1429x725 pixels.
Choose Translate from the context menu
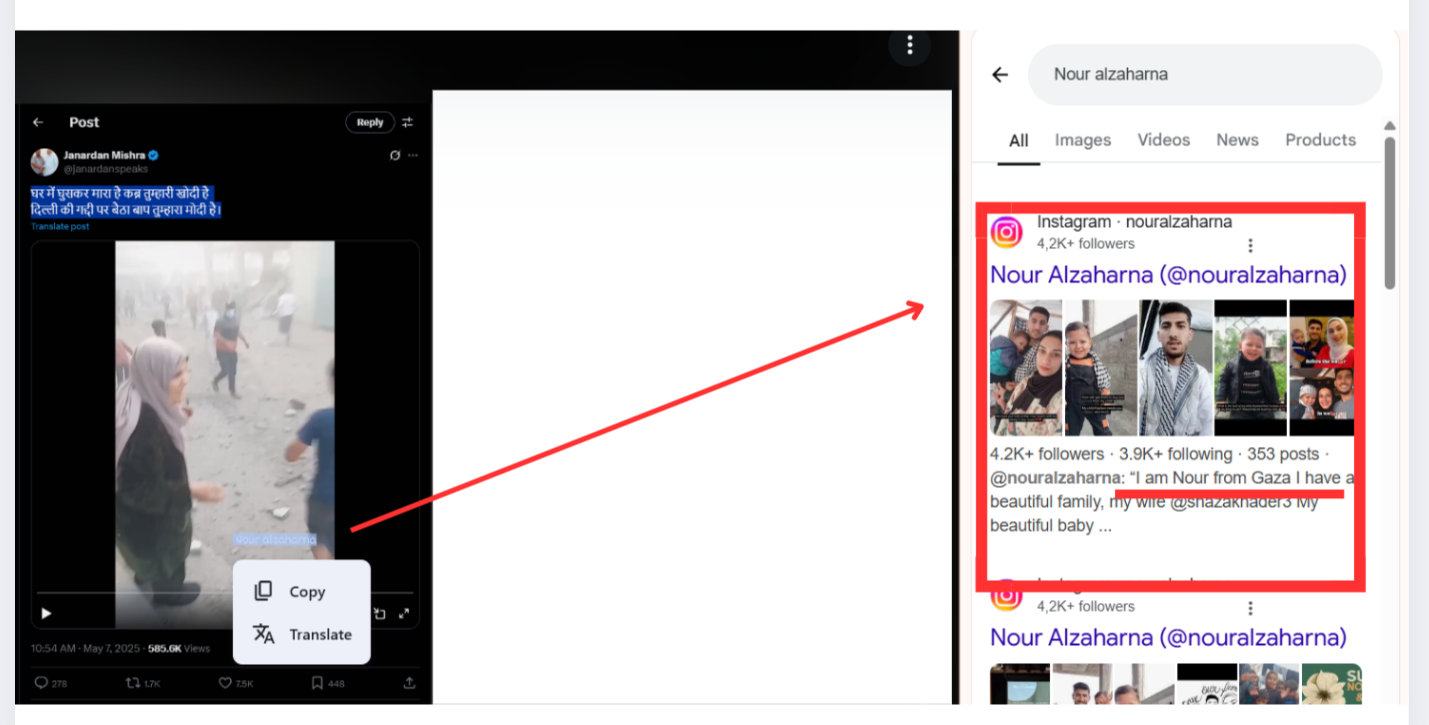[301, 634]
